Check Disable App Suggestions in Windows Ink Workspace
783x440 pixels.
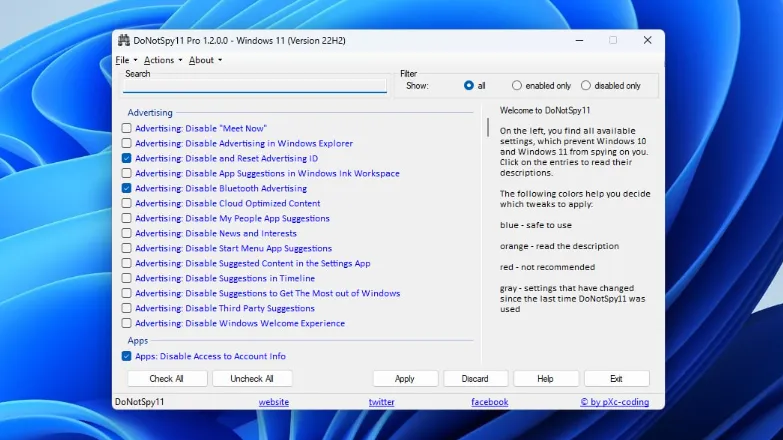(x=126, y=173)
